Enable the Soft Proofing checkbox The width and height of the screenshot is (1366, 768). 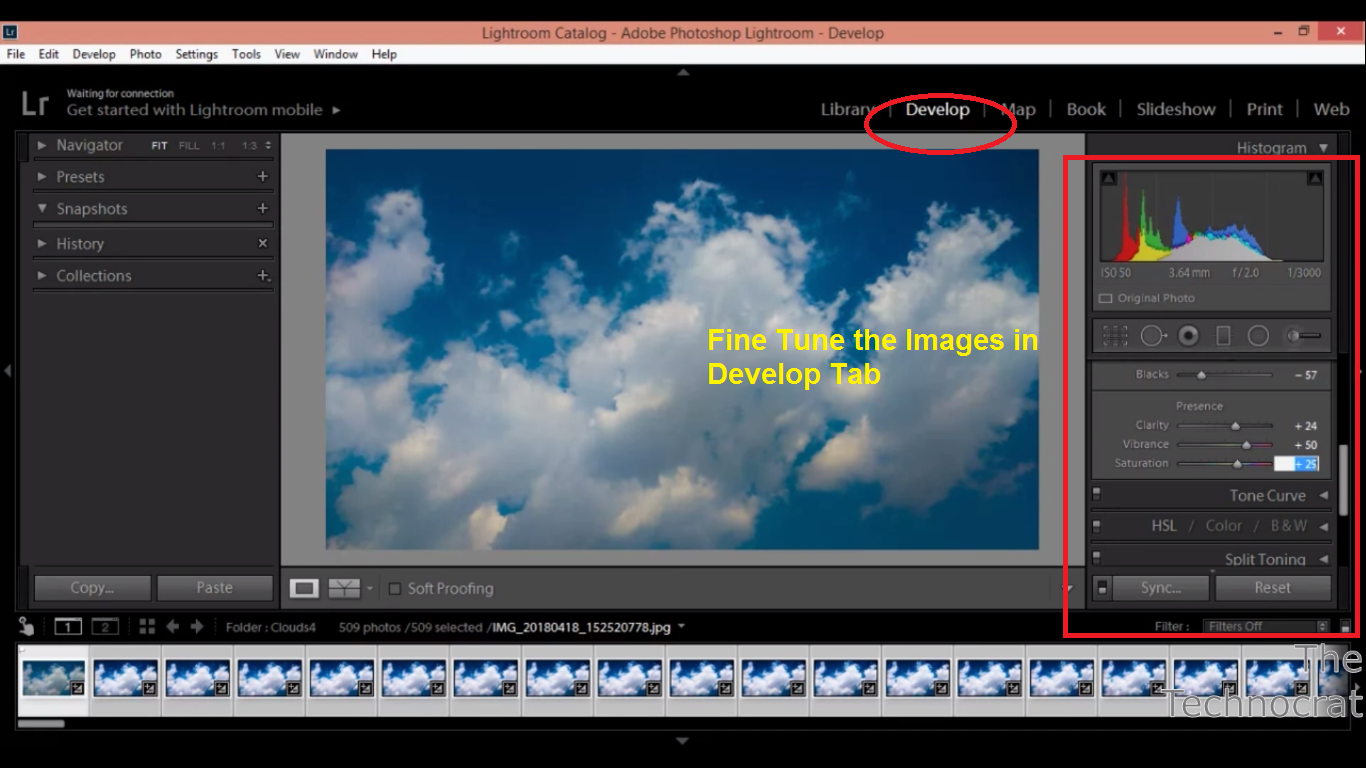(394, 588)
